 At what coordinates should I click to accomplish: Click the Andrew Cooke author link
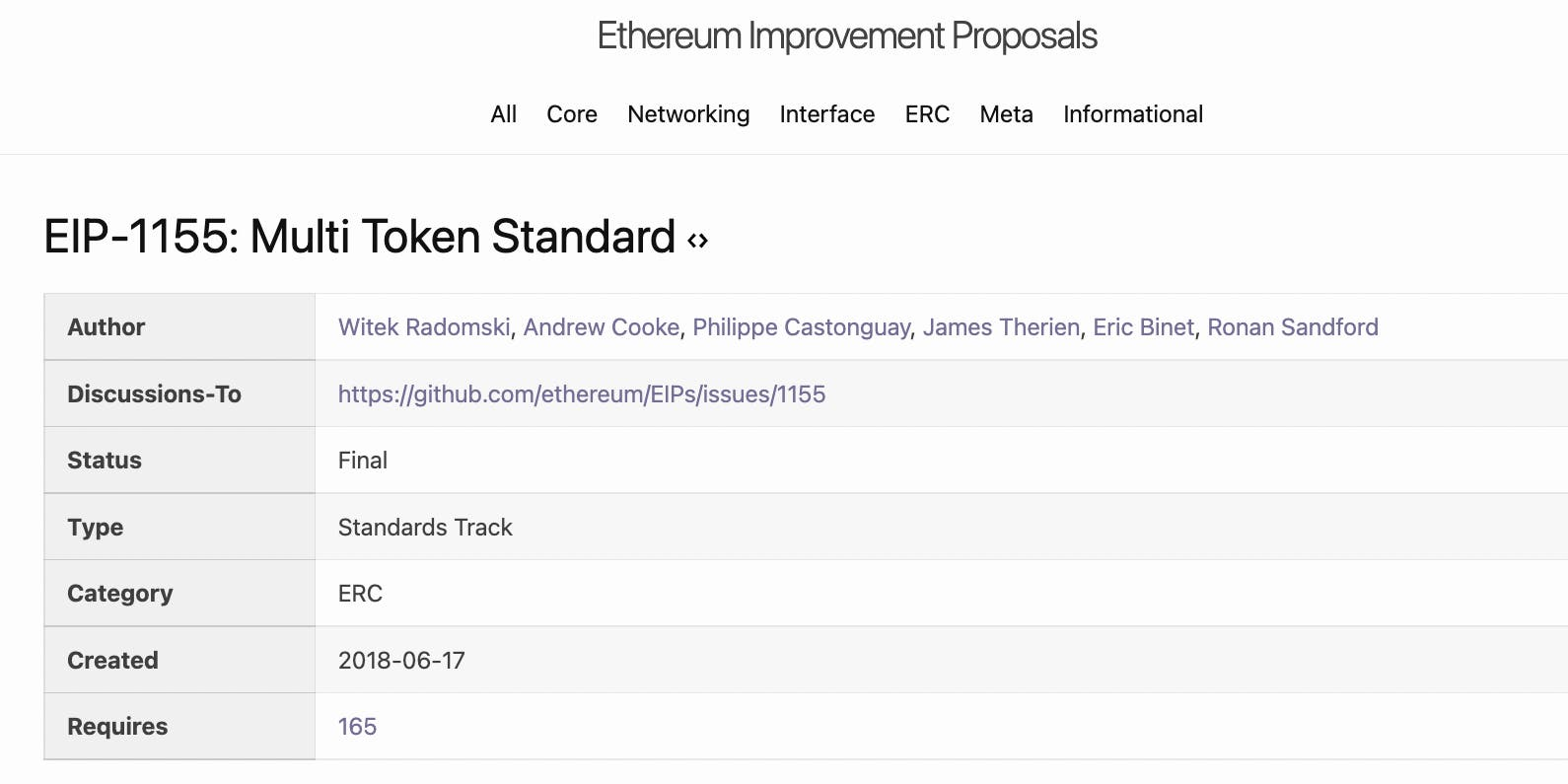tap(602, 327)
